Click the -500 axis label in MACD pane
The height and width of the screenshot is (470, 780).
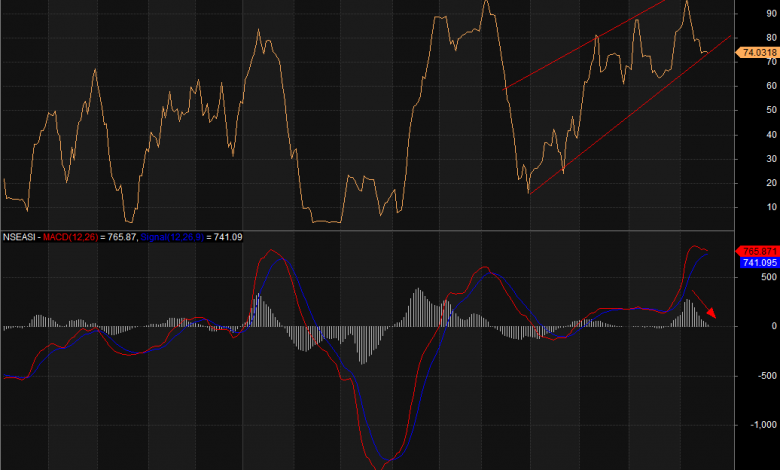click(767, 376)
